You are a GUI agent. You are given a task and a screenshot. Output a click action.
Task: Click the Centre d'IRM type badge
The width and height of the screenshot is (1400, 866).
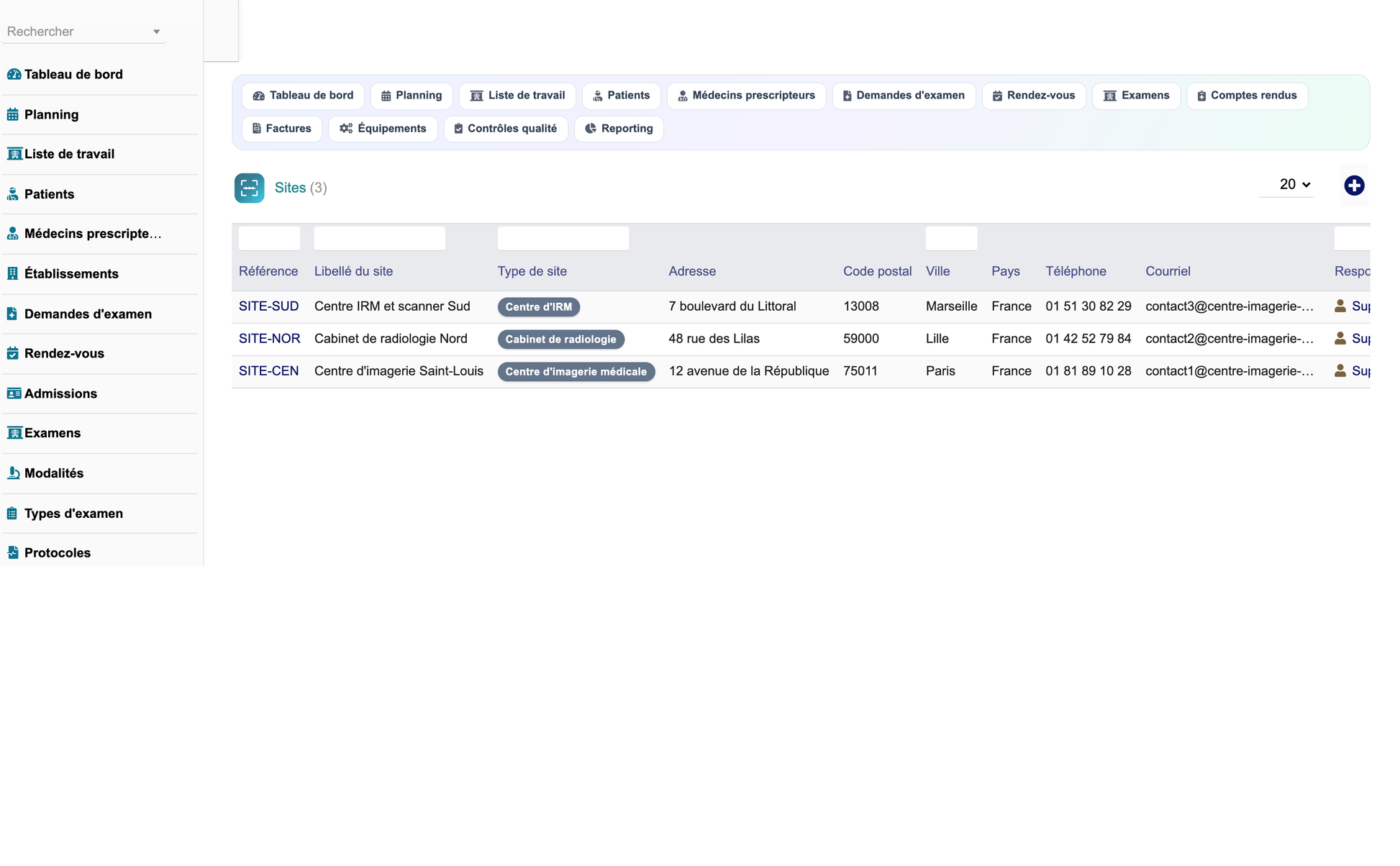click(x=539, y=307)
